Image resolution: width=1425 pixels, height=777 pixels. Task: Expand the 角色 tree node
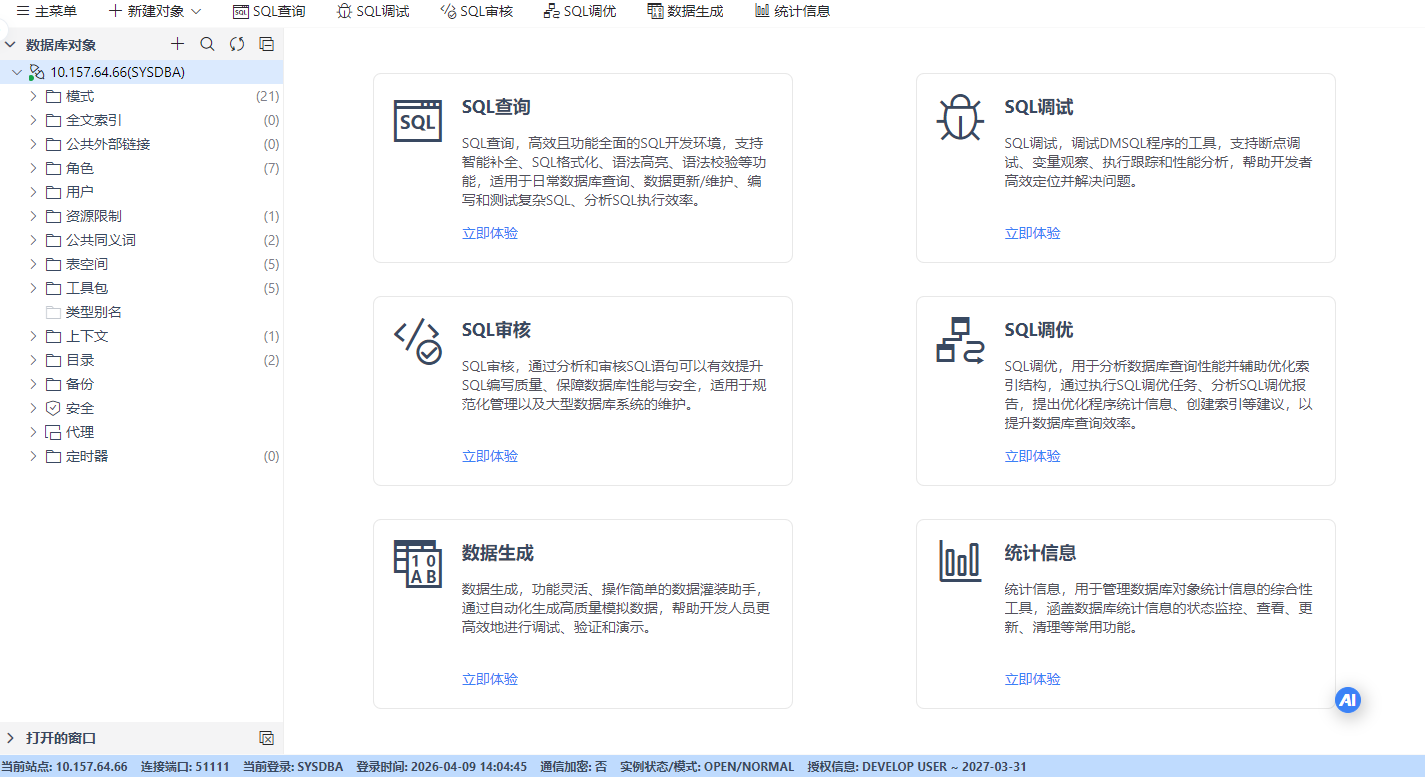tap(33, 168)
